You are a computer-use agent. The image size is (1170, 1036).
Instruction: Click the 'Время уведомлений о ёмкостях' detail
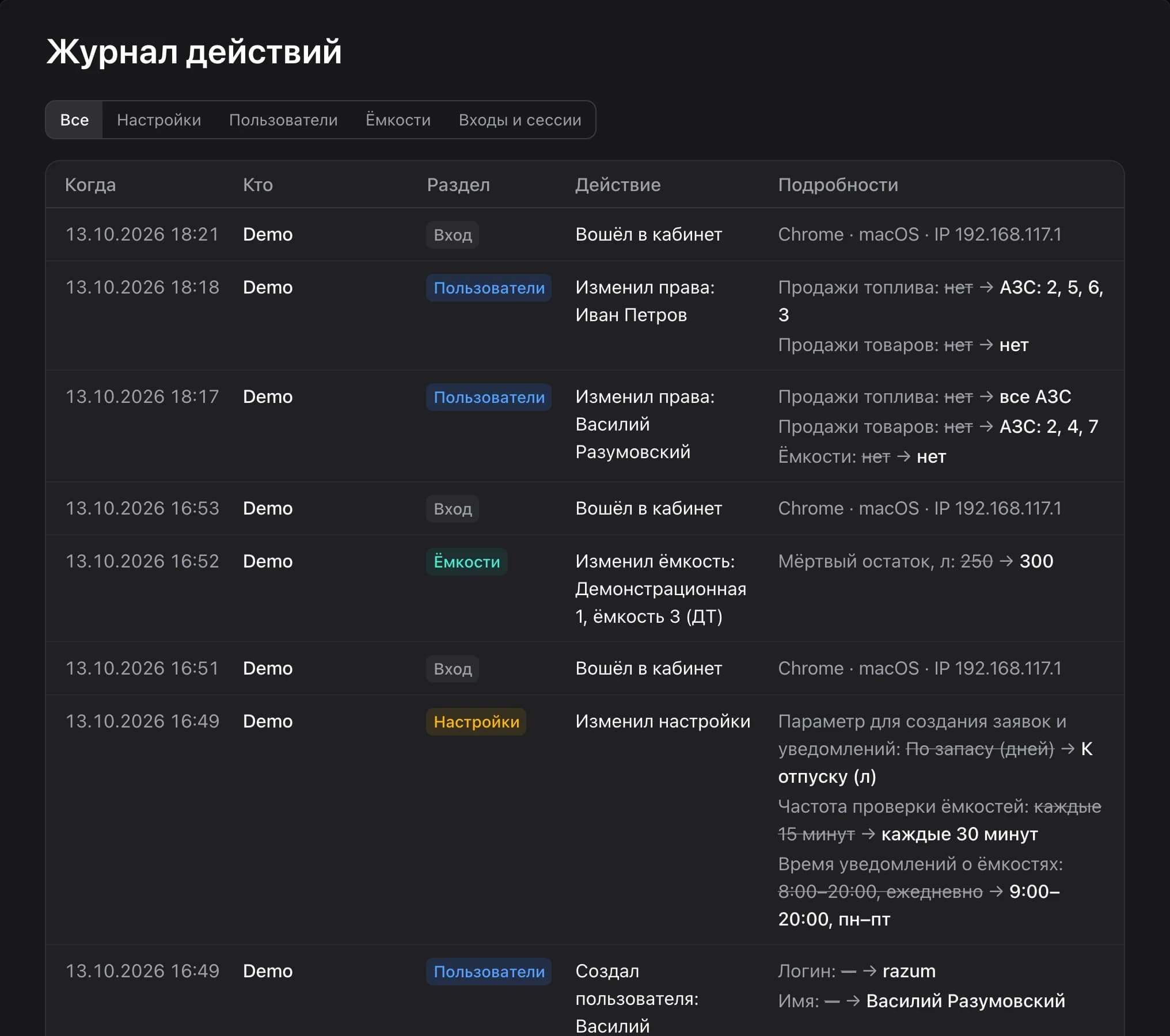coord(920,892)
